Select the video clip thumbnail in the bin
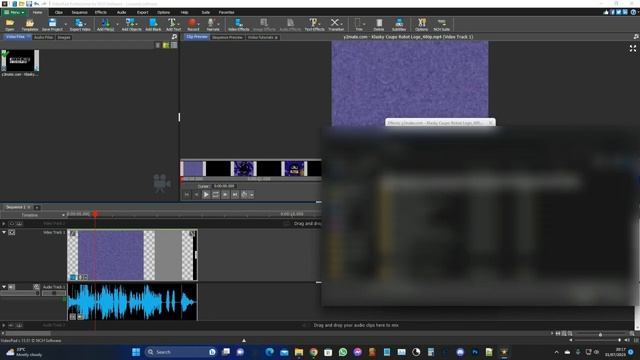640x360 pixels. click(20, 60)
